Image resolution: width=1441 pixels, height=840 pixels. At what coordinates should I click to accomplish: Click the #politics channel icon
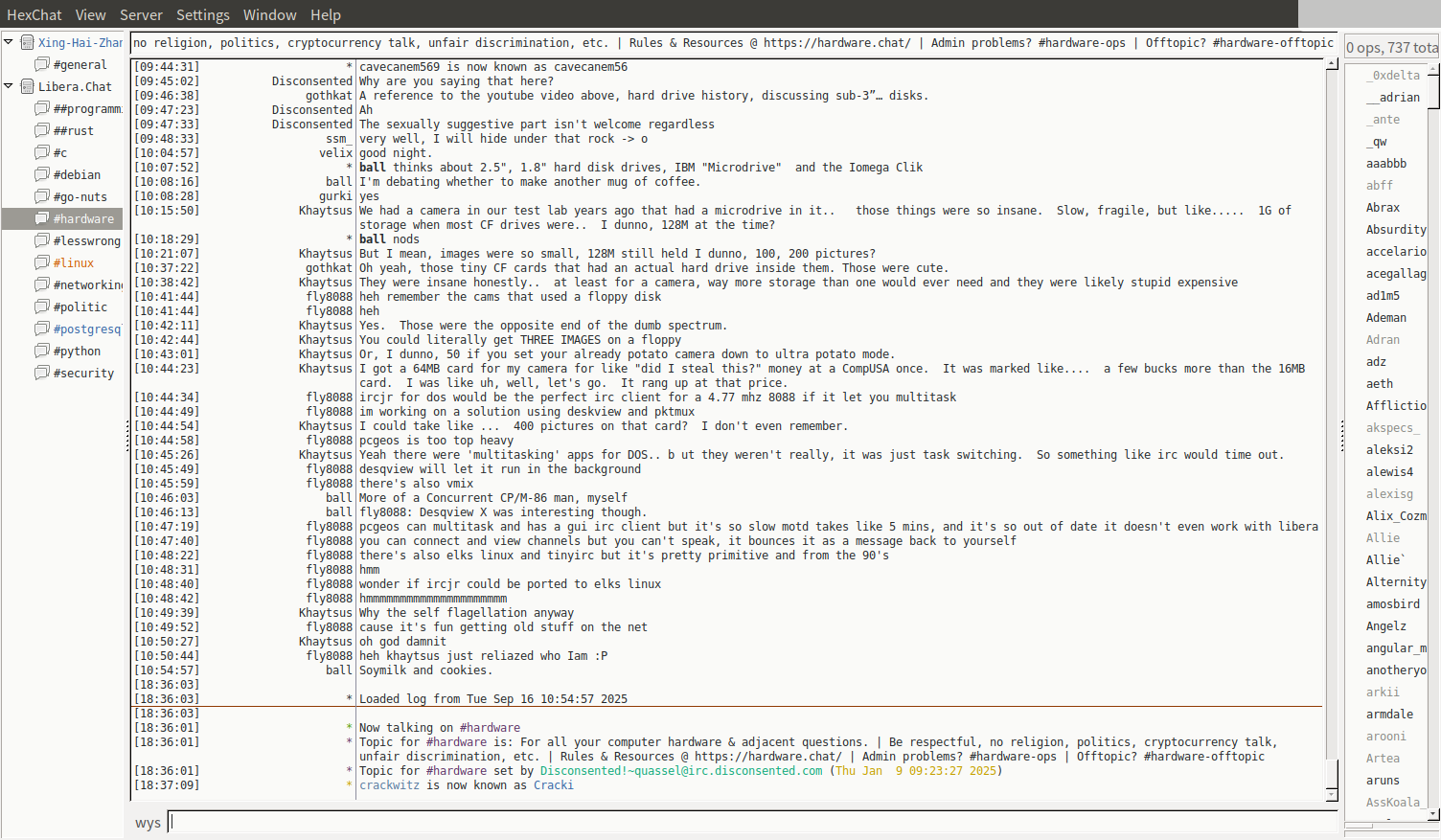[x=42, y=306]
